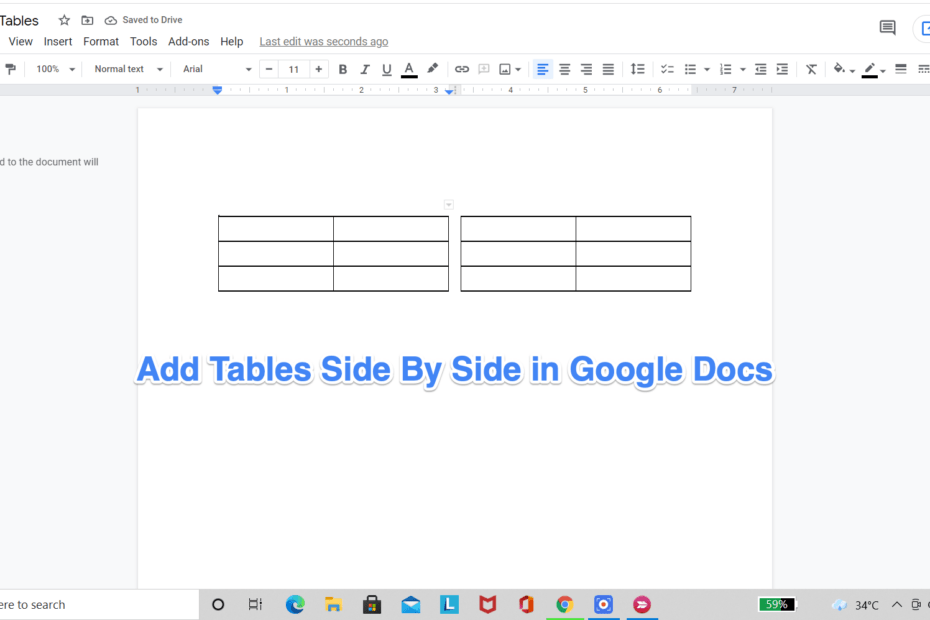The image size is (930, 620).
Task: Click the top-right cell of right table
Action: click(633, 228)
